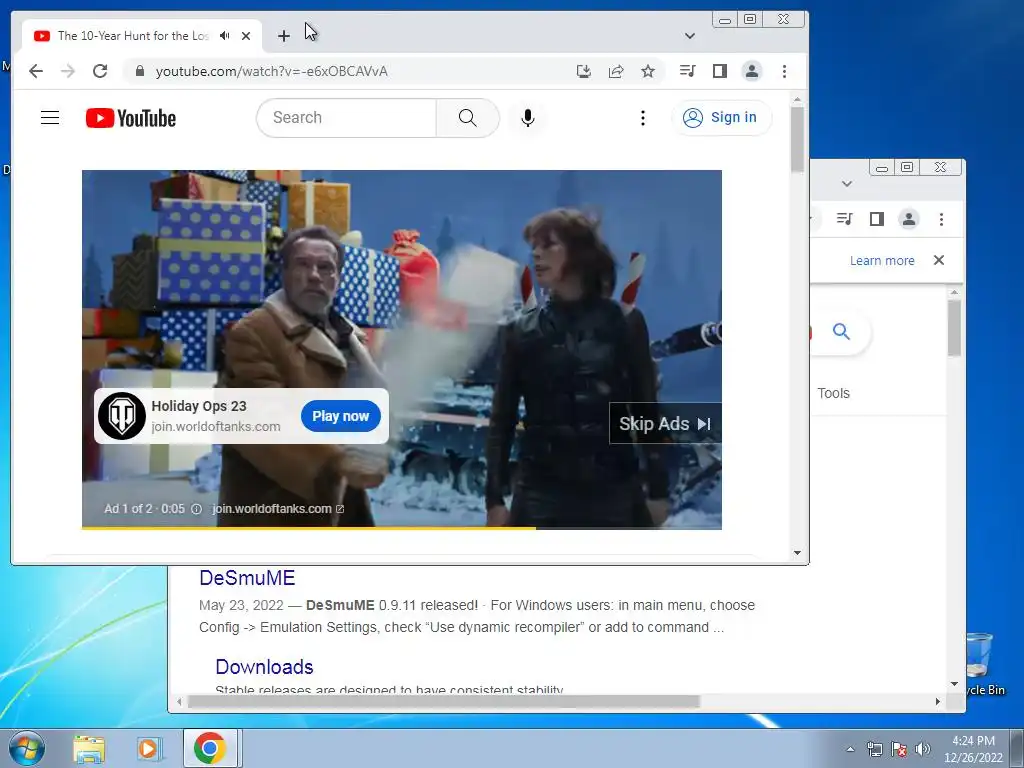This screenshot has height=768, width=1024.
Task: Click Tools in background Google window
Action: (x=833, y=393)
